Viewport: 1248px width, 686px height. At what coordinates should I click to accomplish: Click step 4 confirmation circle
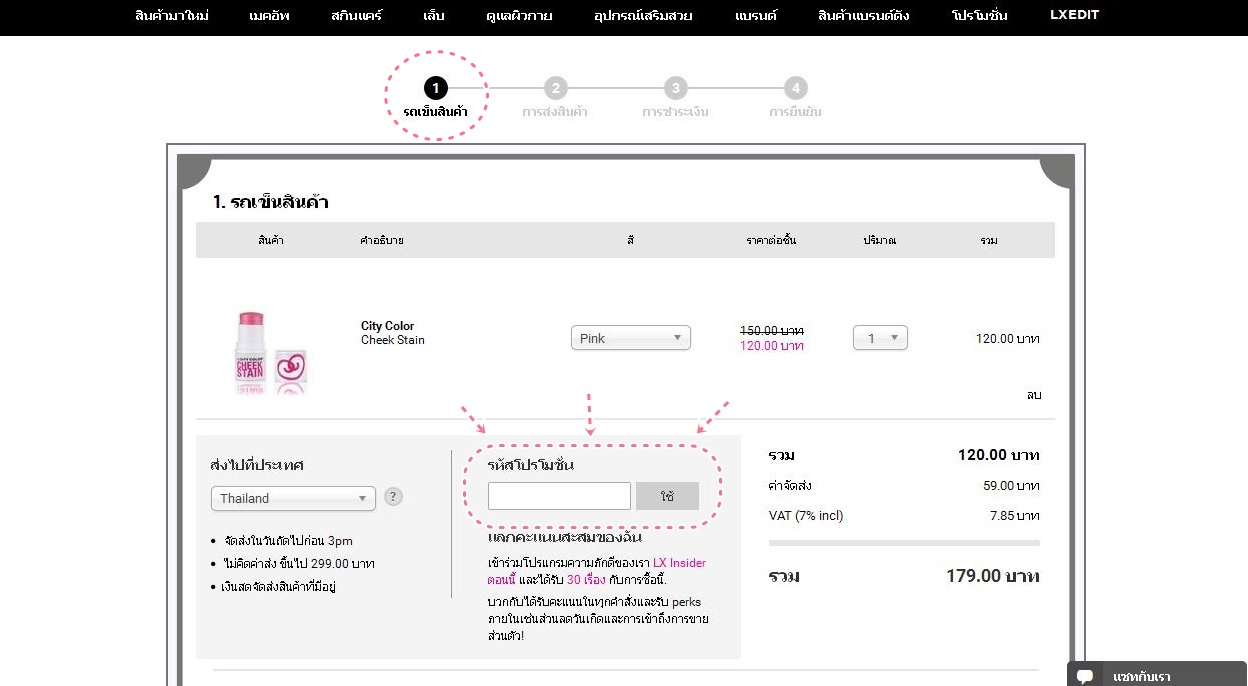[x=795, y=88]
